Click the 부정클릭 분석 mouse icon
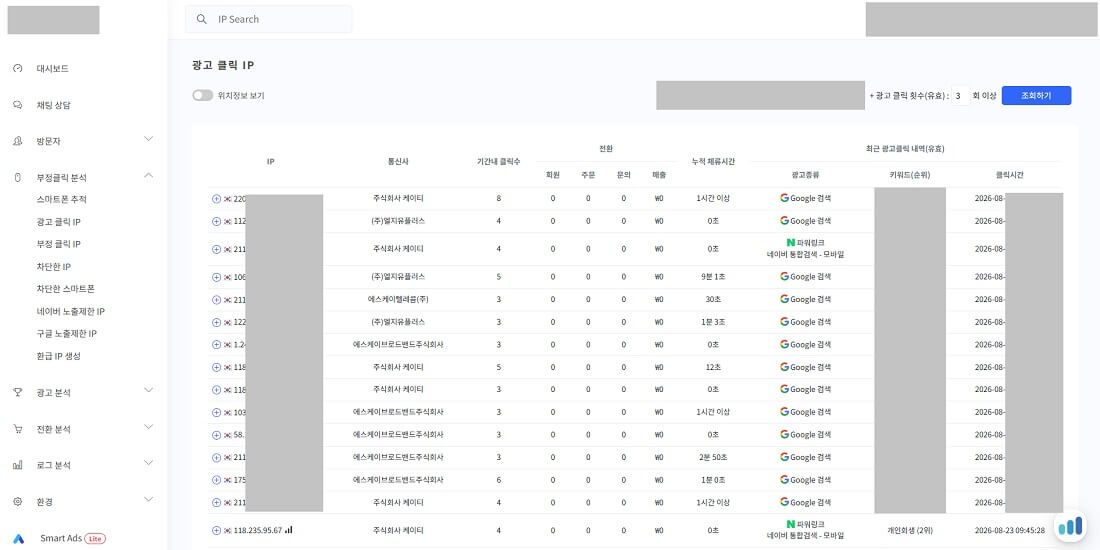This screenshot has height=550, width=1100. 18,177
